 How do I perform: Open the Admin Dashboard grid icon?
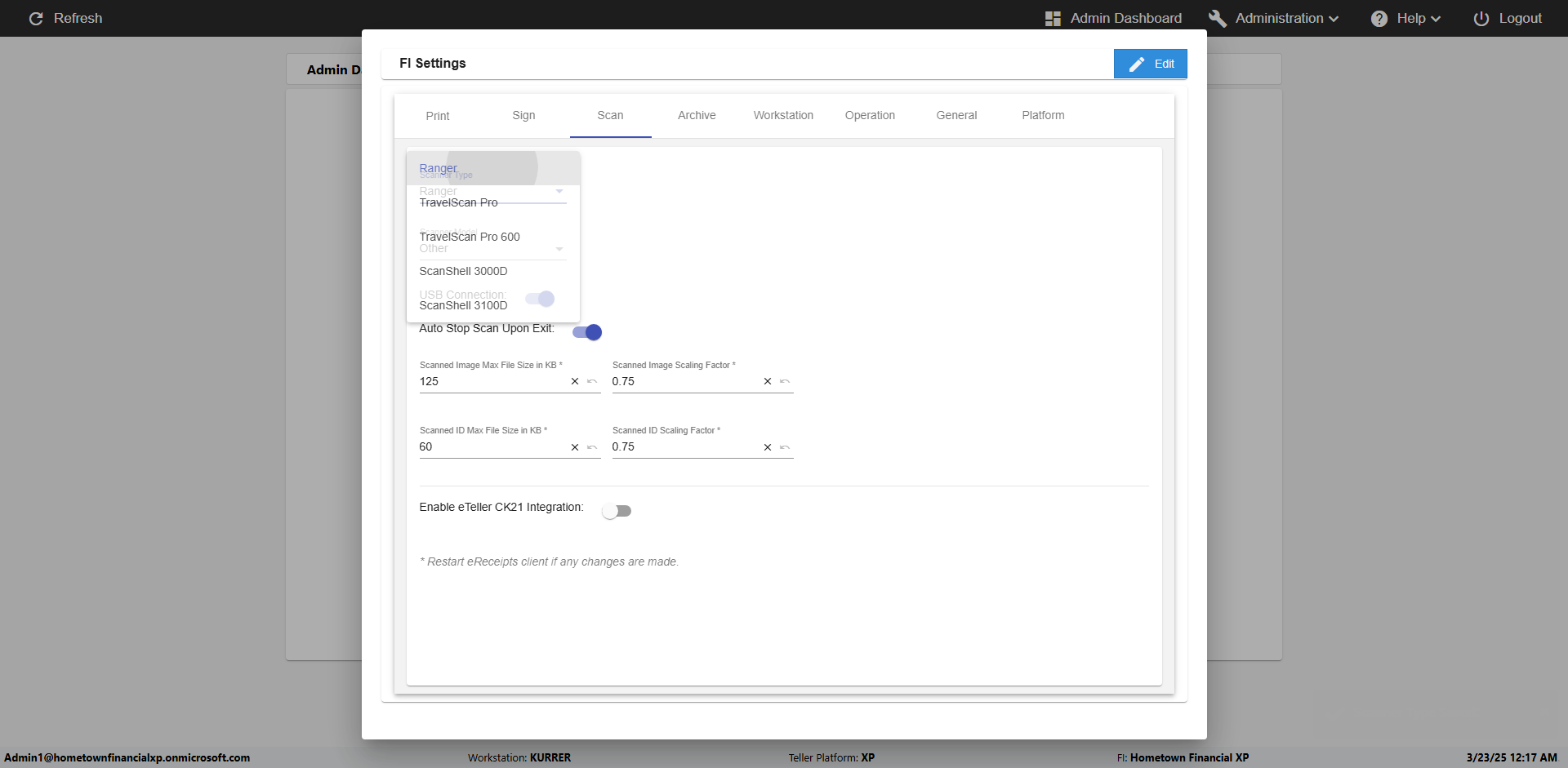pyautogui.click(x=1053, y=19)
